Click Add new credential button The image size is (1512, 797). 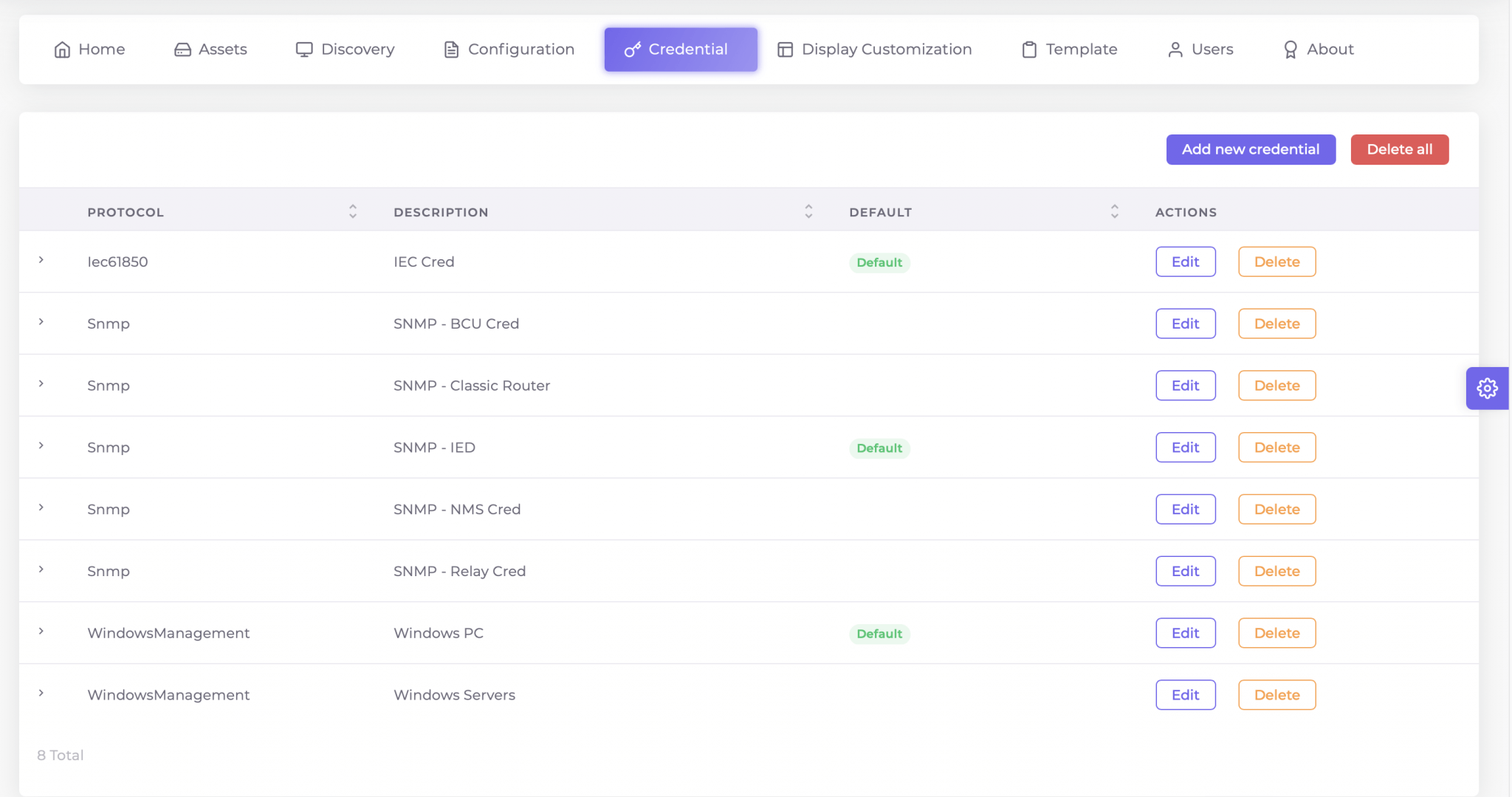pyautogui.click(x=1250, y=149)
